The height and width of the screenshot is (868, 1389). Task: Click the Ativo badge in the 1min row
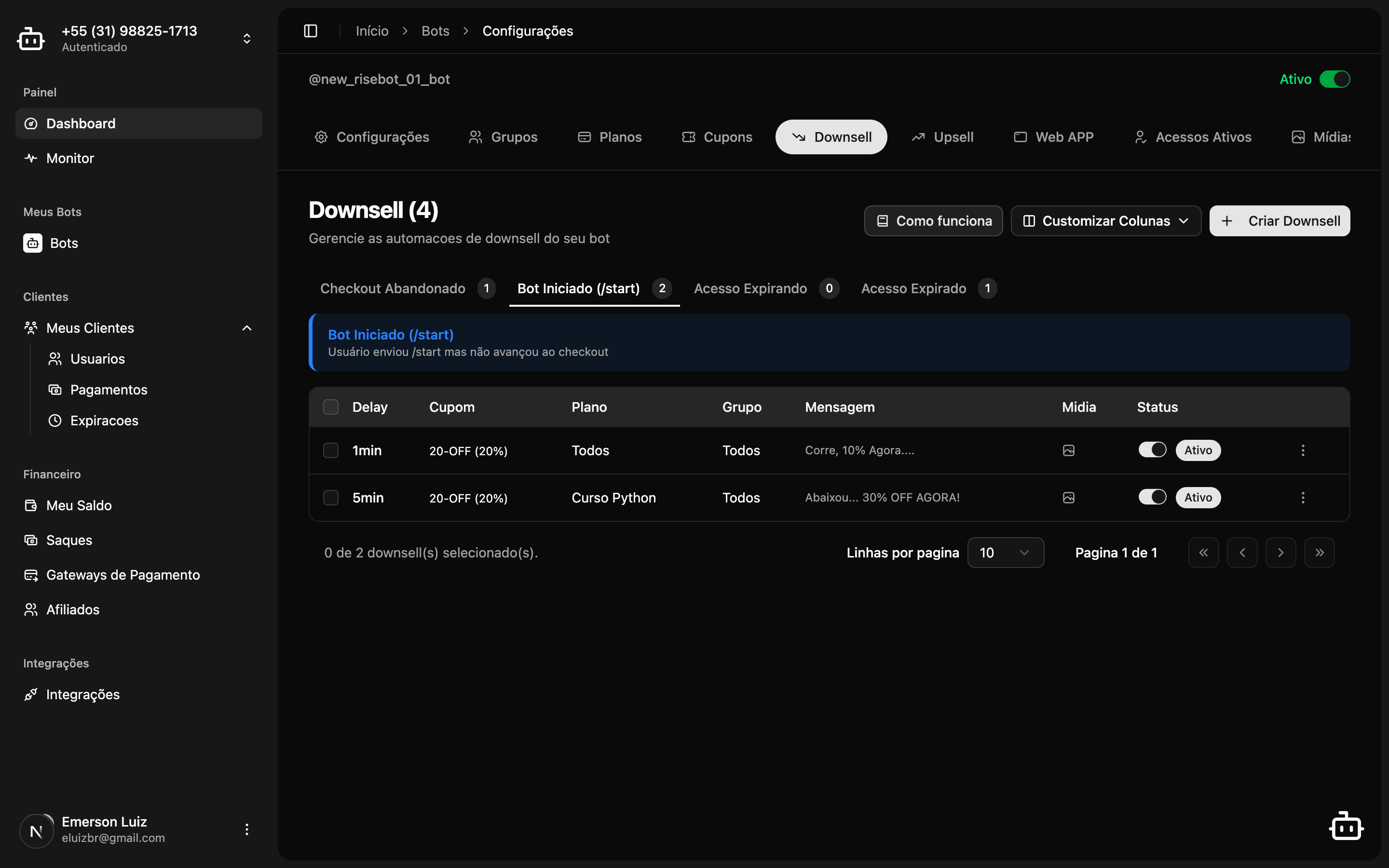[x=1198, y=450]
